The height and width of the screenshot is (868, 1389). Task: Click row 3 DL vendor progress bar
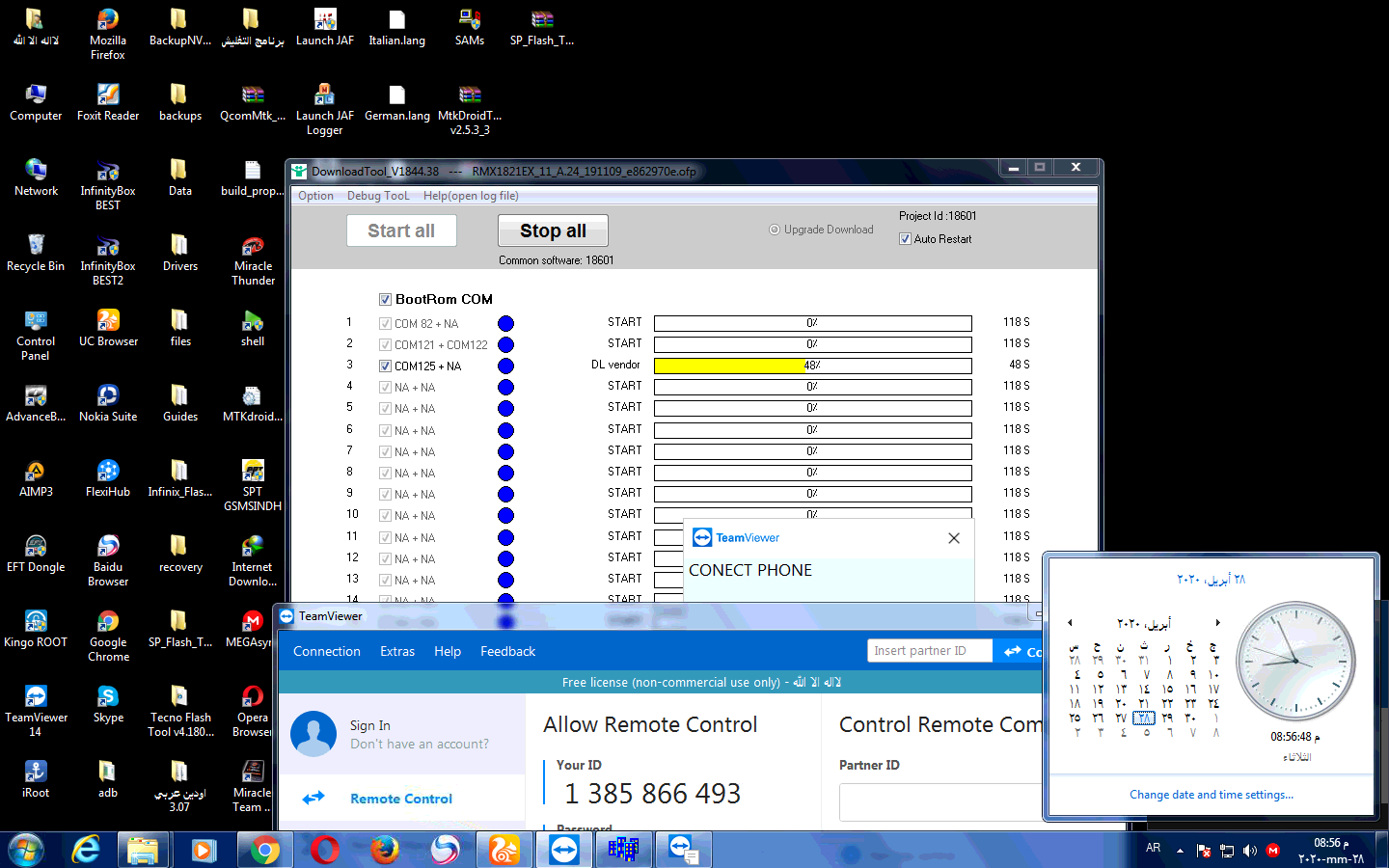pyautogui.click(x=812, y=366)
